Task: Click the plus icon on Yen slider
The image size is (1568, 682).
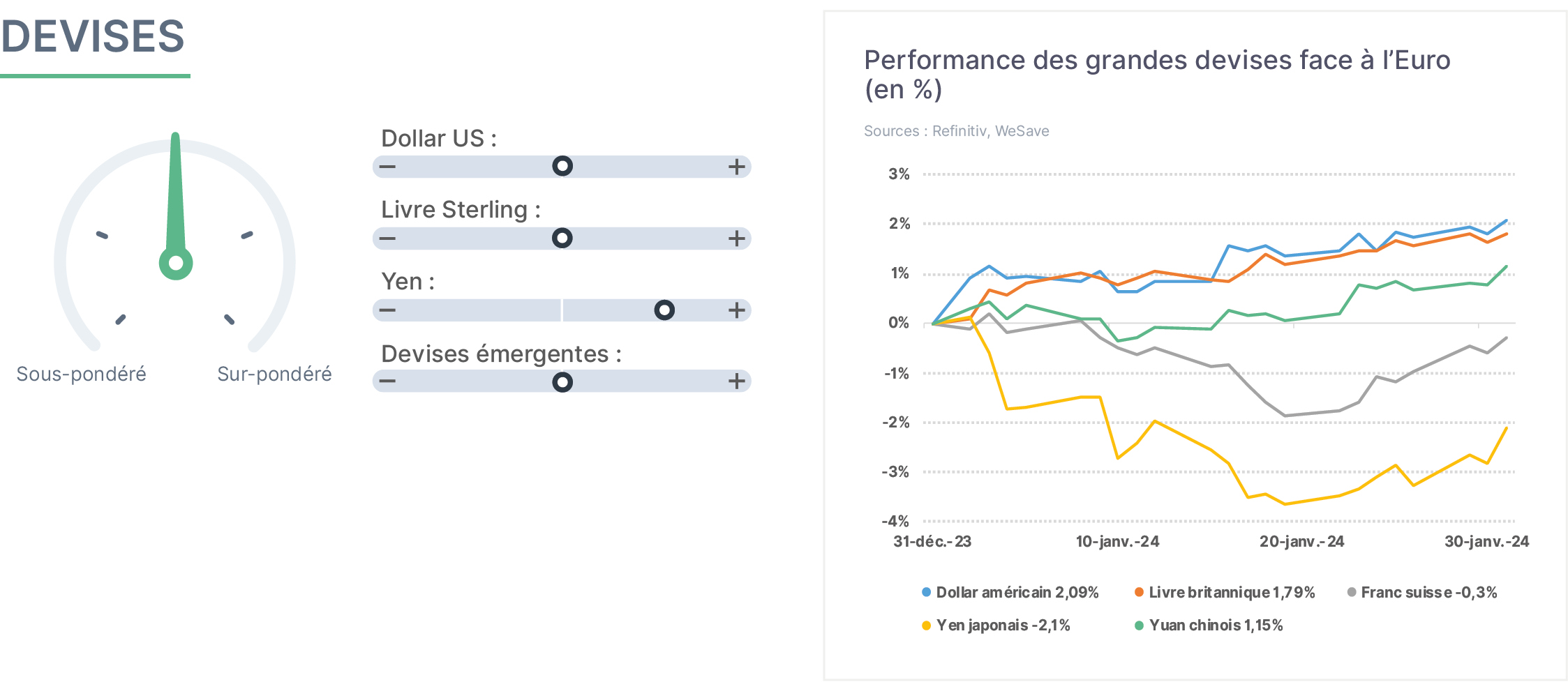Action: [737, 310]
